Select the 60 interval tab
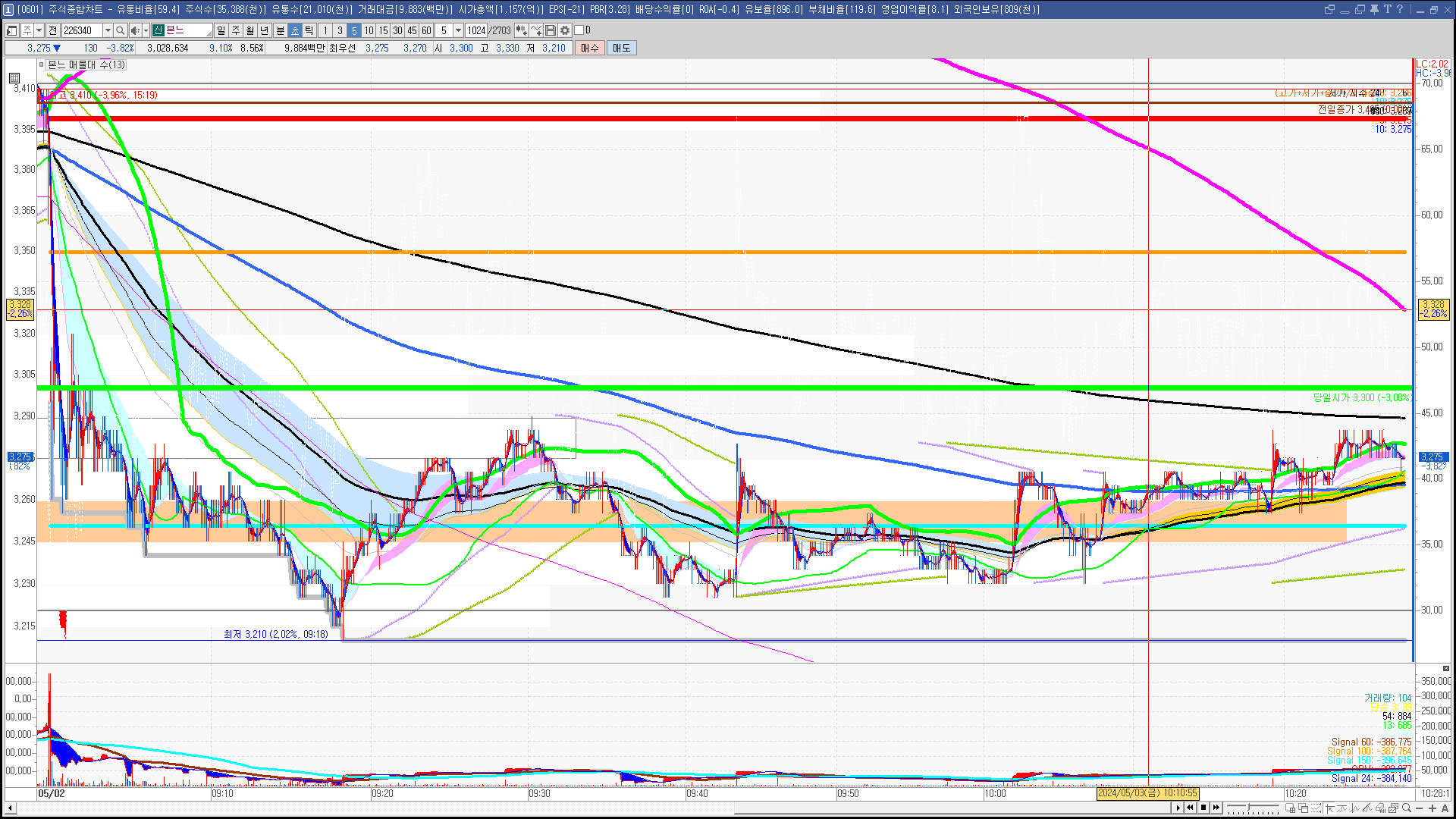1456x819 pixels. pyautogui.click(x=426, y=30)
